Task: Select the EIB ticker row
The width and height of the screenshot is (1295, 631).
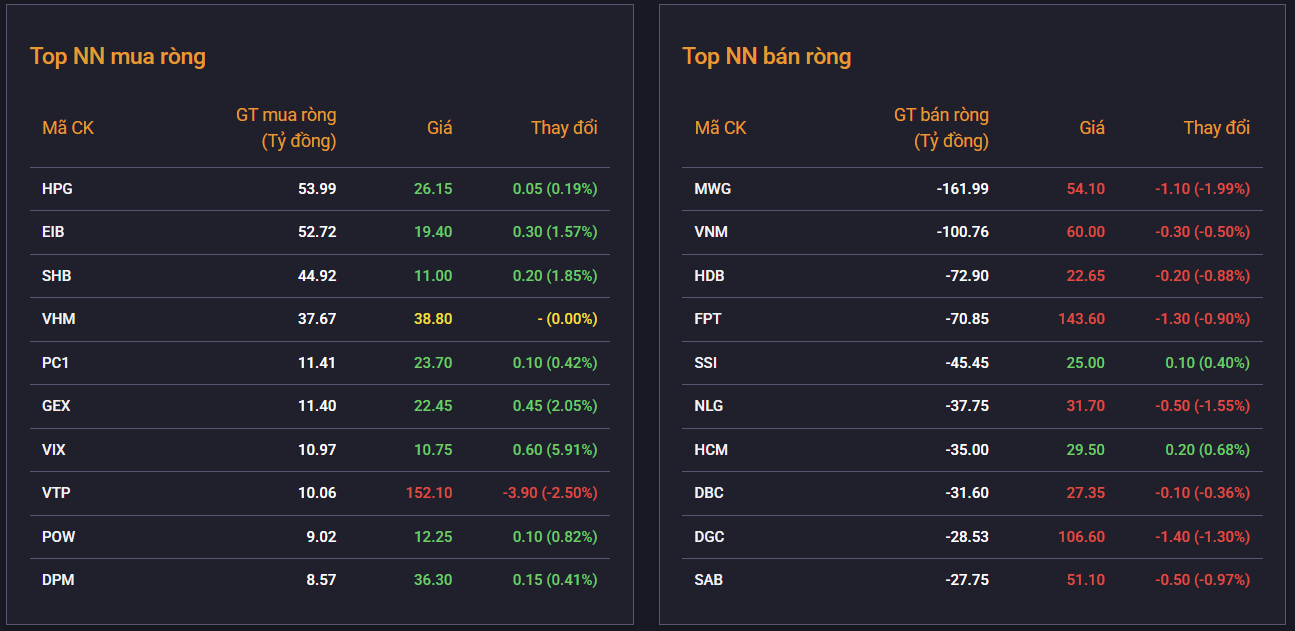Action: coord(320,232)
